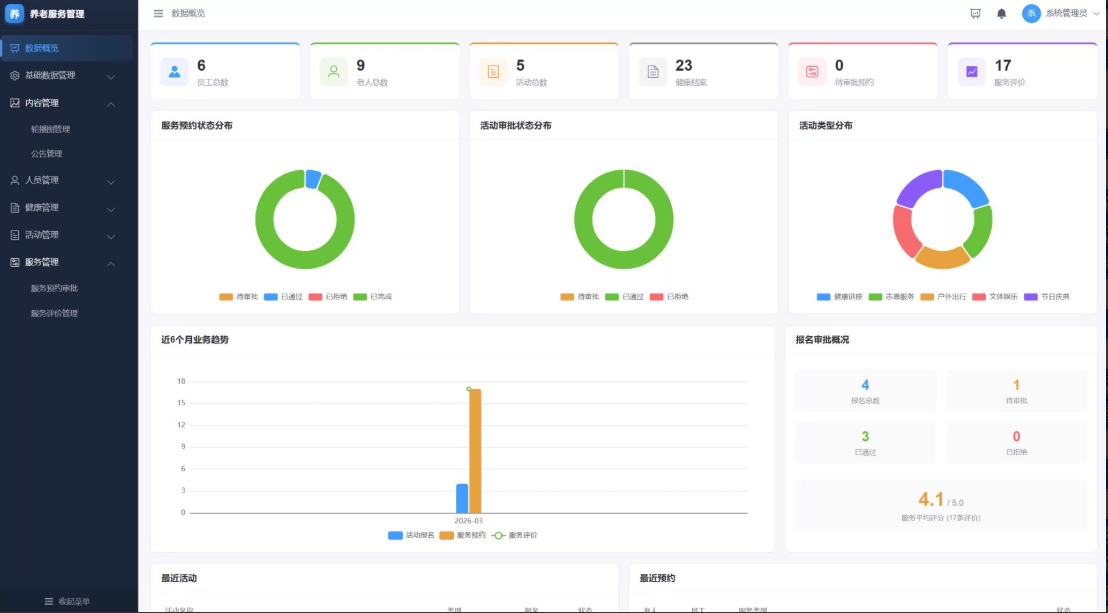Viewport: 1108px width, 613px height.
Task: Click the list icon beside 活动管理
Action: click(15, 235)
